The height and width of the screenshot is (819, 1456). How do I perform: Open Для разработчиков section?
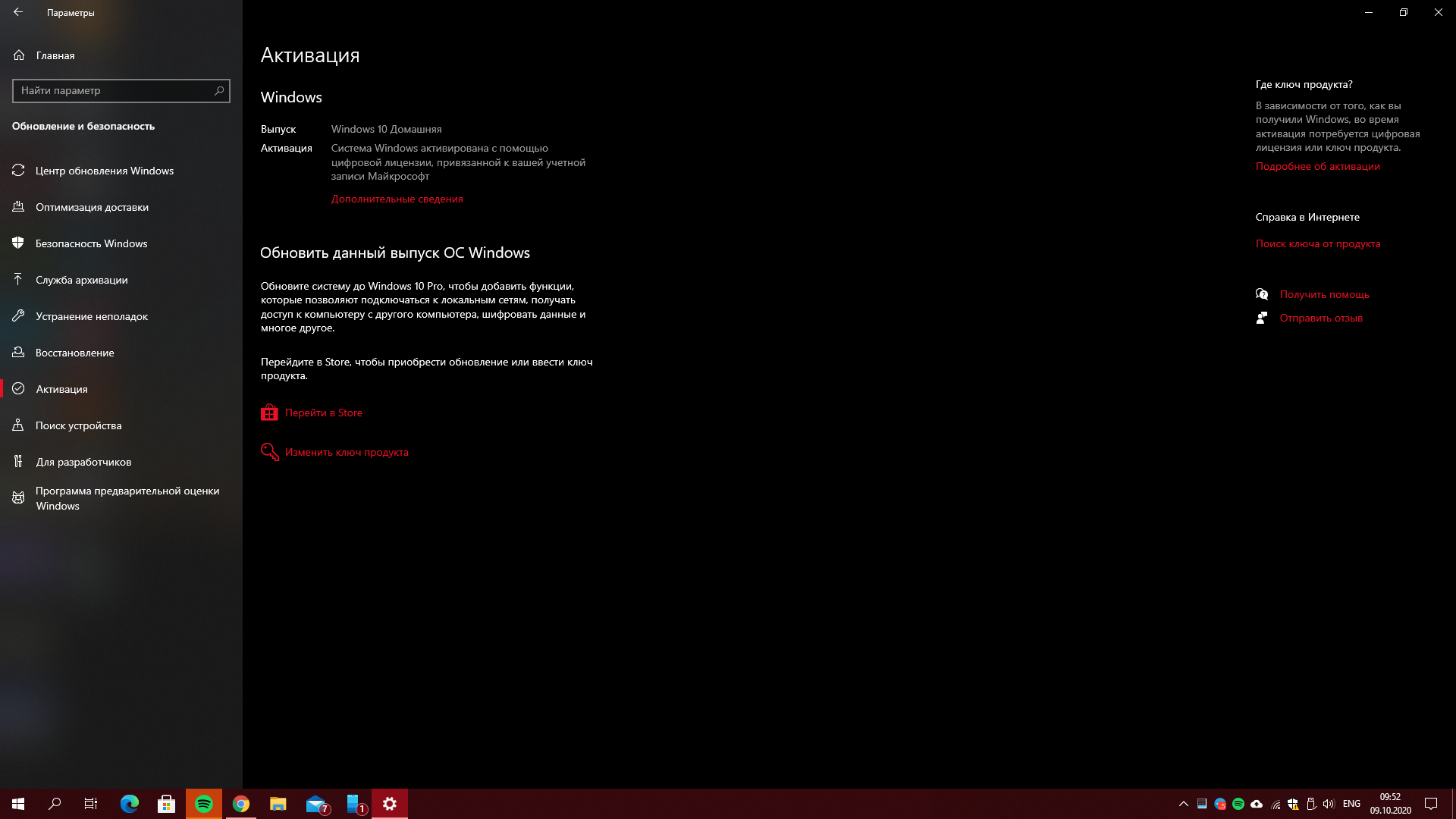[x=121, y=462]
